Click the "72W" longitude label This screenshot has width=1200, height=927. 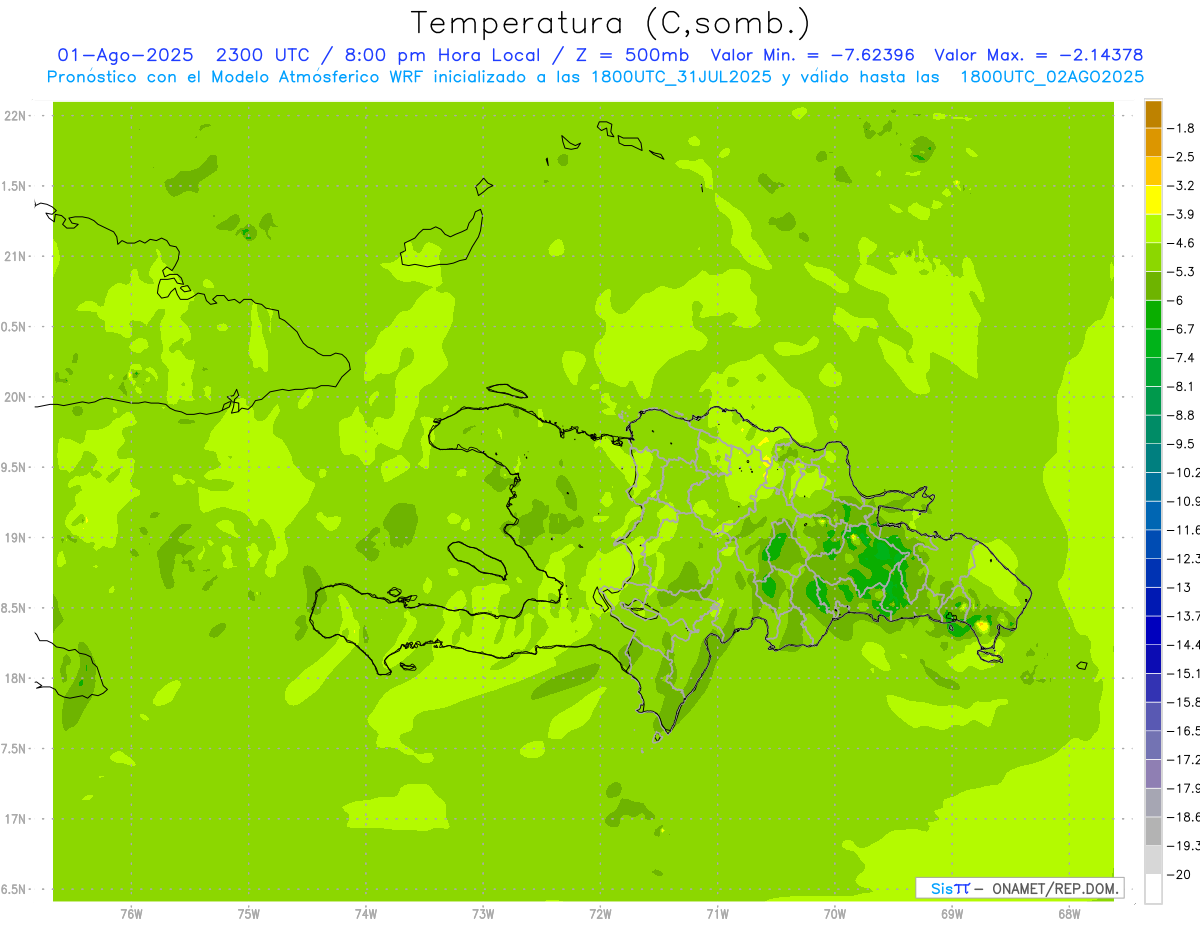601,914
